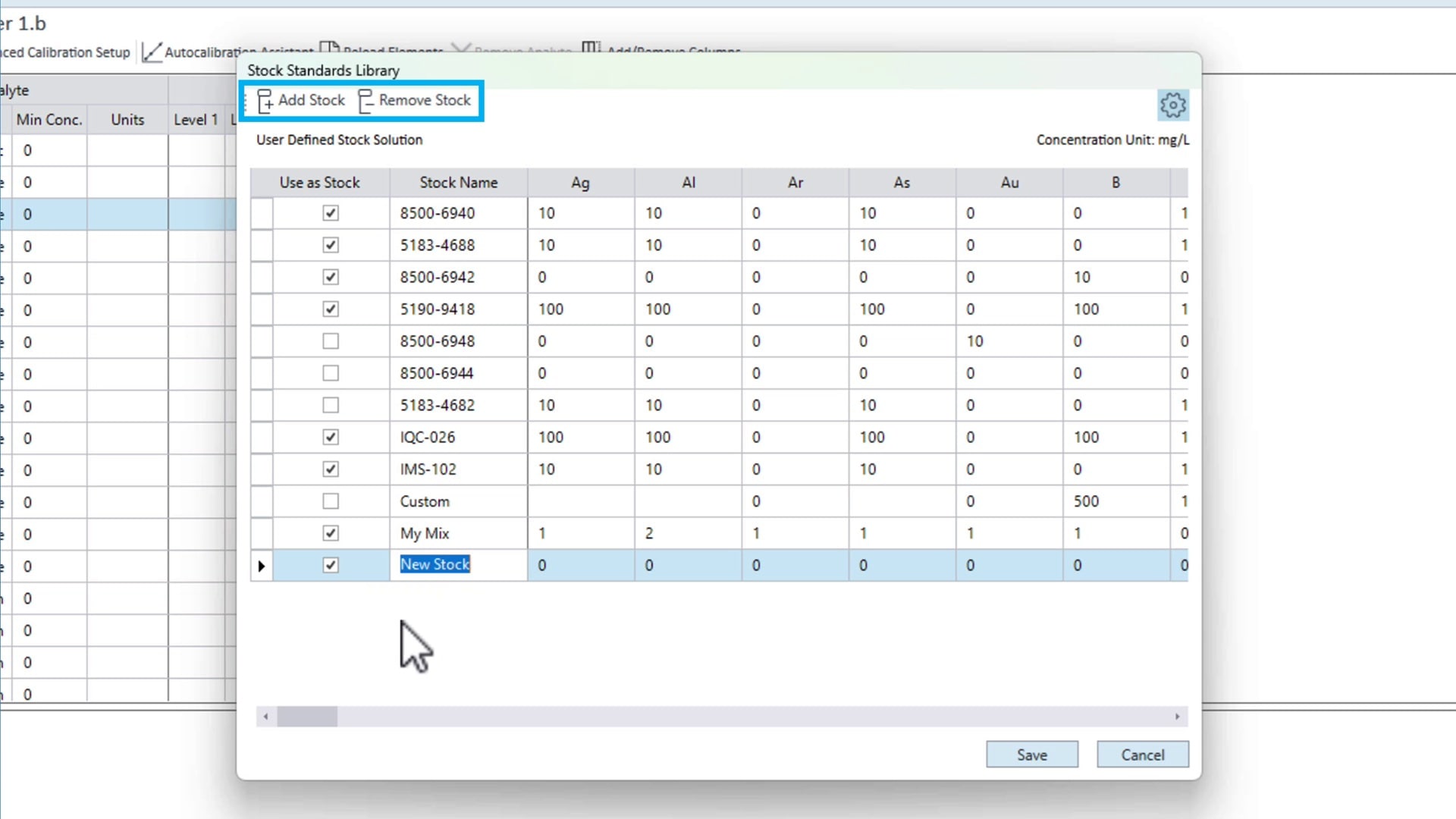
Task: Click the Remove Analyte toolbar icon
Action: [x=460, y=49]
